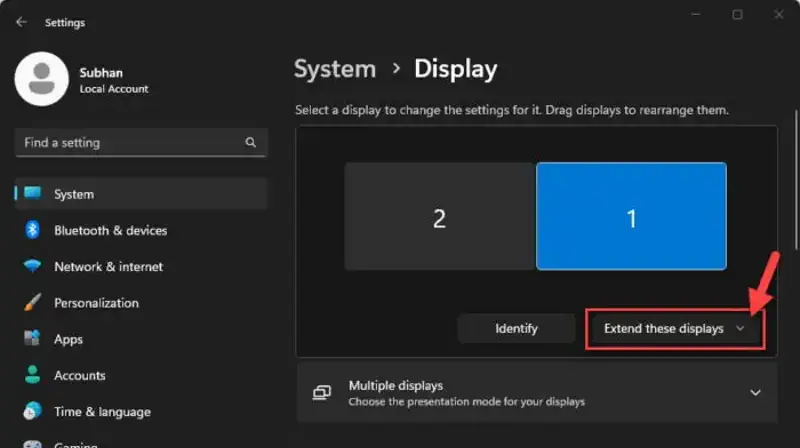This screenshot has height=448, width=800.
Task: Click the Personalization paintbrush icon
Action: click(x=33, y=302)
